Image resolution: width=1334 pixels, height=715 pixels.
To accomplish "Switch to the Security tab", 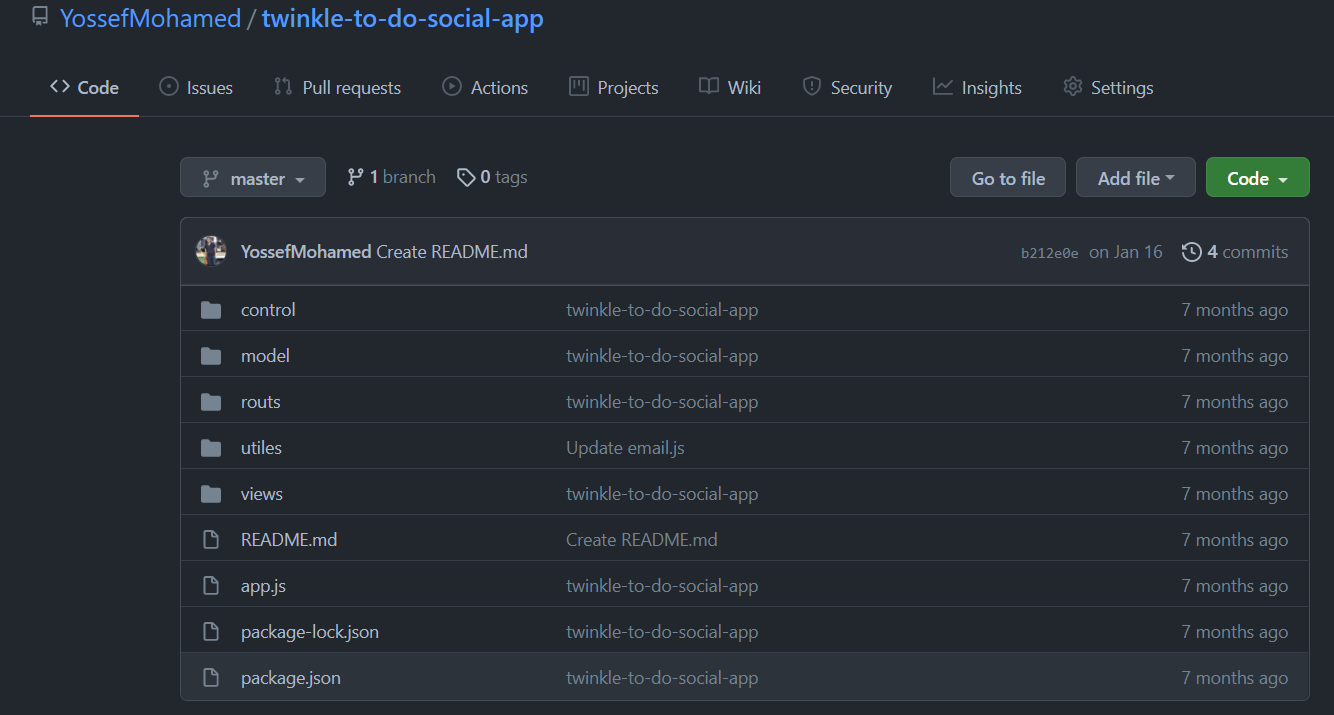I will 847,87.
